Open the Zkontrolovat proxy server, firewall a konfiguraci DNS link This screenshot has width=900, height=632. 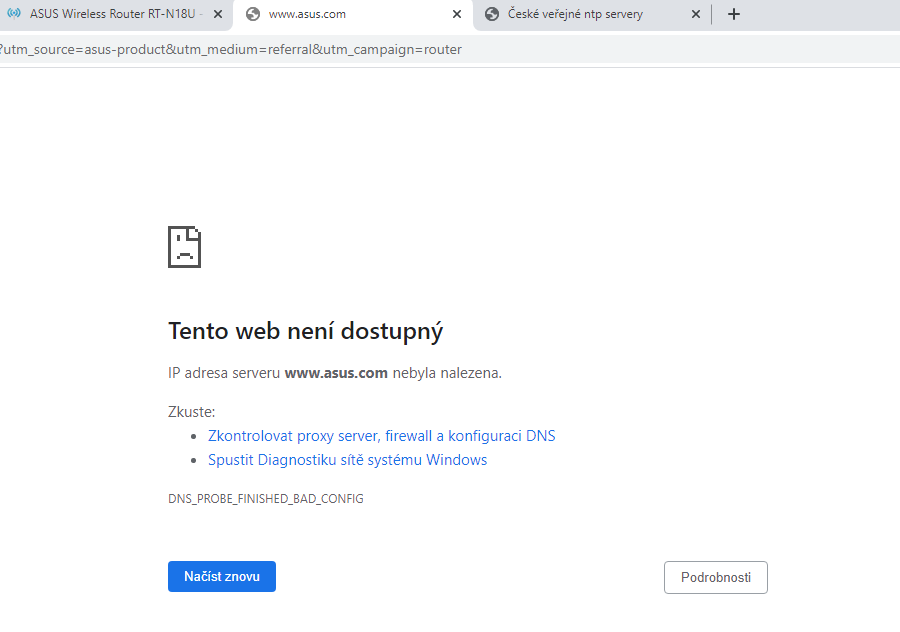[x=381, y=436]
